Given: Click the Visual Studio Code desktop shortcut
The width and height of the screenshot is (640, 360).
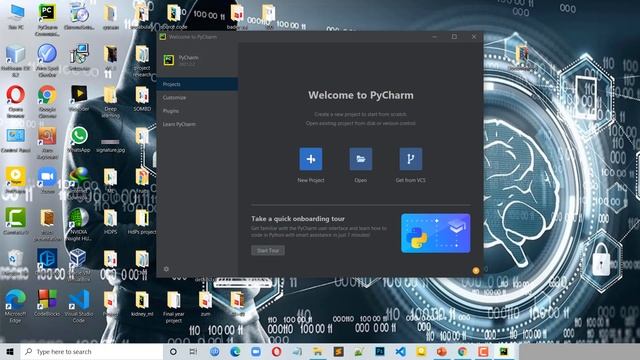Looking at the screenshot, I should pos(79,306).
